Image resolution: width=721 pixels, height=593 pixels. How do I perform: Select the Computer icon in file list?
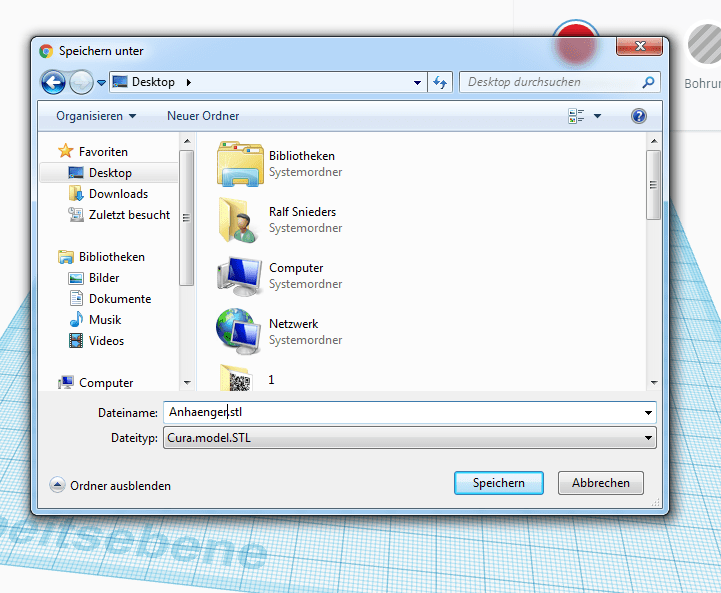coord(239,276)
